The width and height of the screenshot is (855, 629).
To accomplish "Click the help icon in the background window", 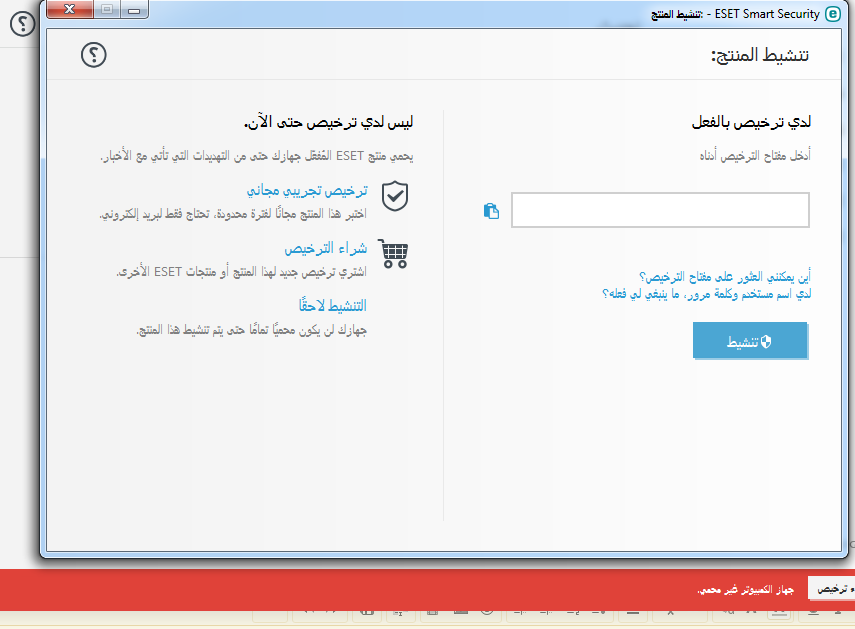I will tap(22, 23).
